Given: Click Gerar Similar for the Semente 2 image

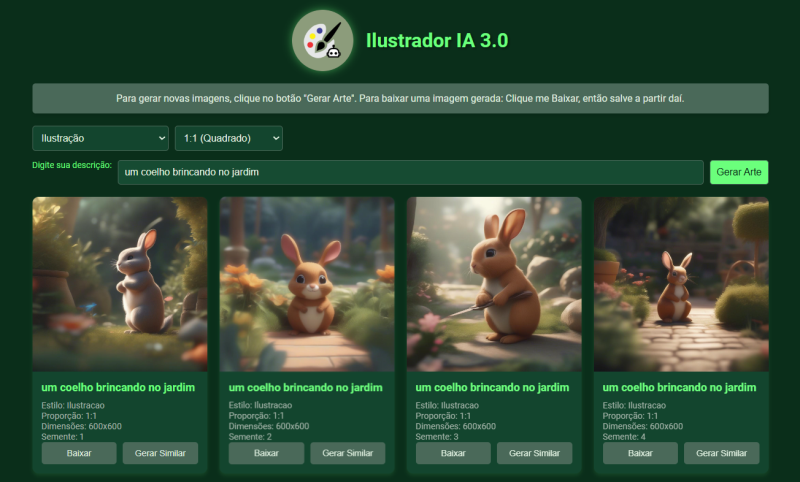Looking at the screenshot, I should pyautogui.click(x=347, y=453).
